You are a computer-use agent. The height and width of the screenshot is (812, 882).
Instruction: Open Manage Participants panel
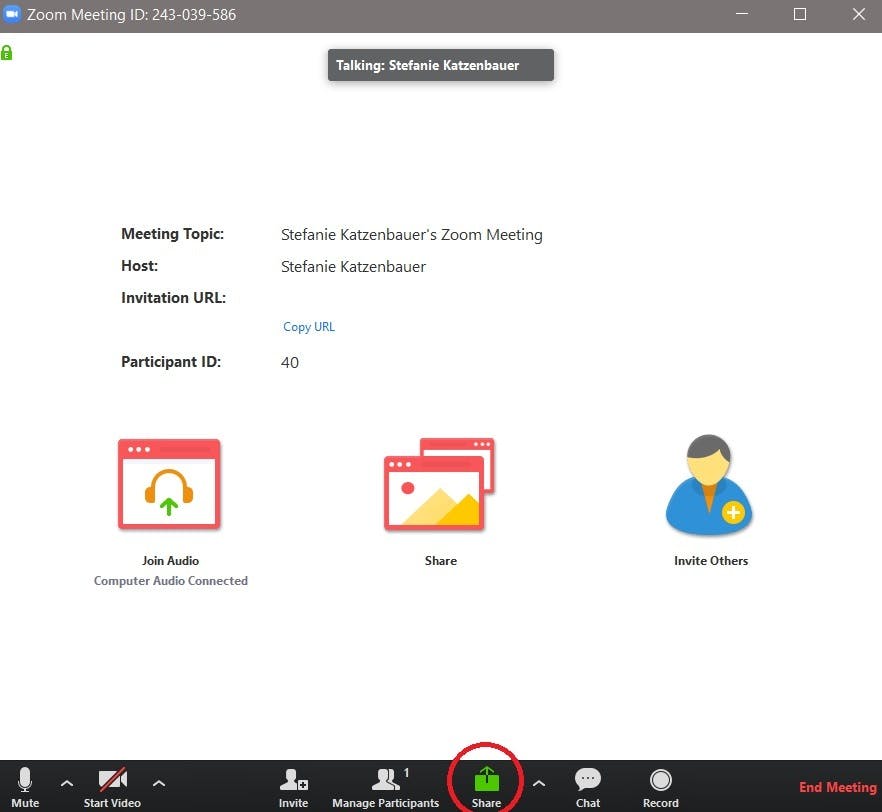click(385, 787)
